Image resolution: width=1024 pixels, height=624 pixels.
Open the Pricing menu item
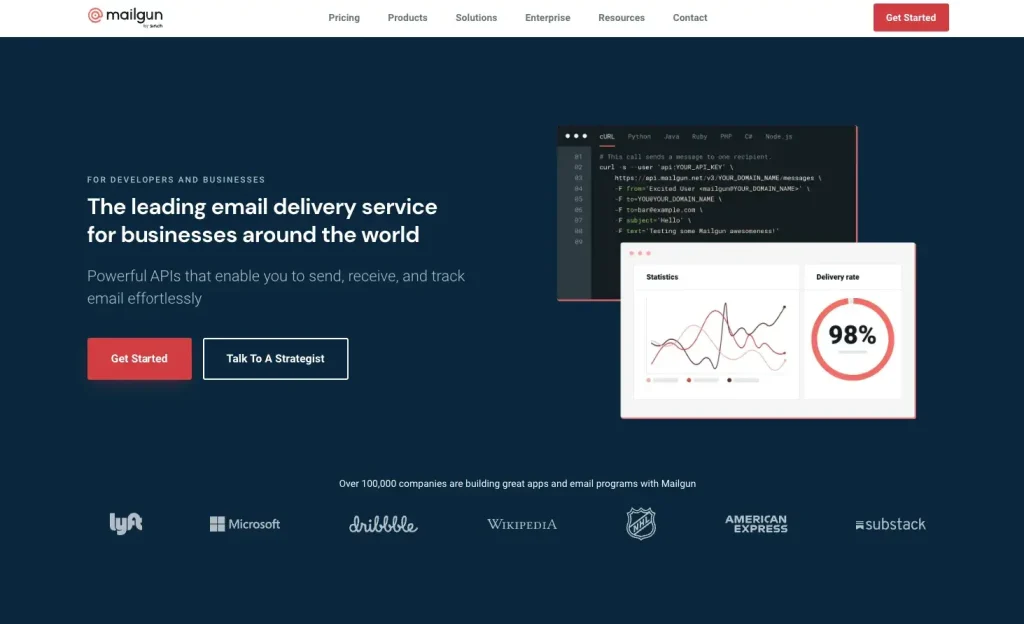tap(344, 18)
